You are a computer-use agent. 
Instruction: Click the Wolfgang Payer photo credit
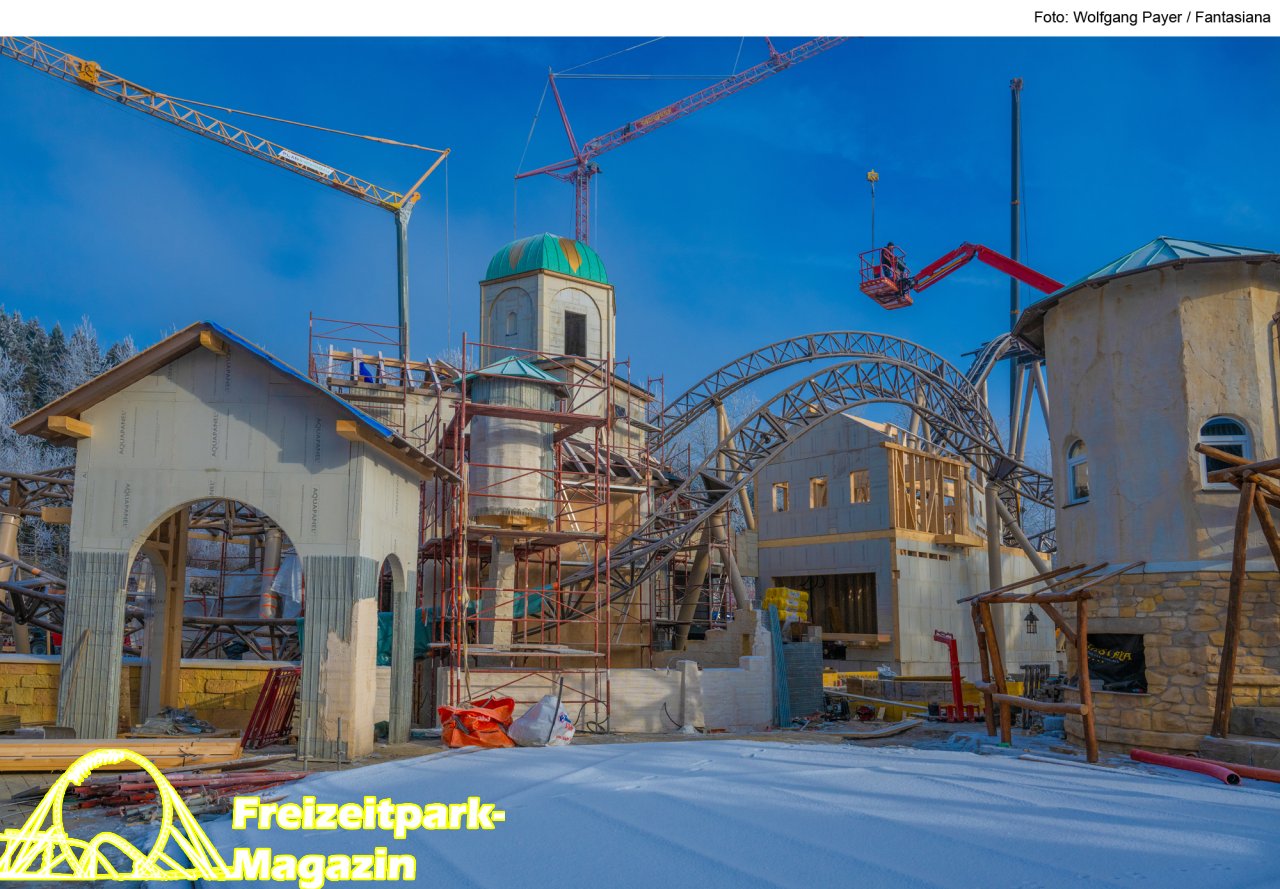tap(1151, 17)
